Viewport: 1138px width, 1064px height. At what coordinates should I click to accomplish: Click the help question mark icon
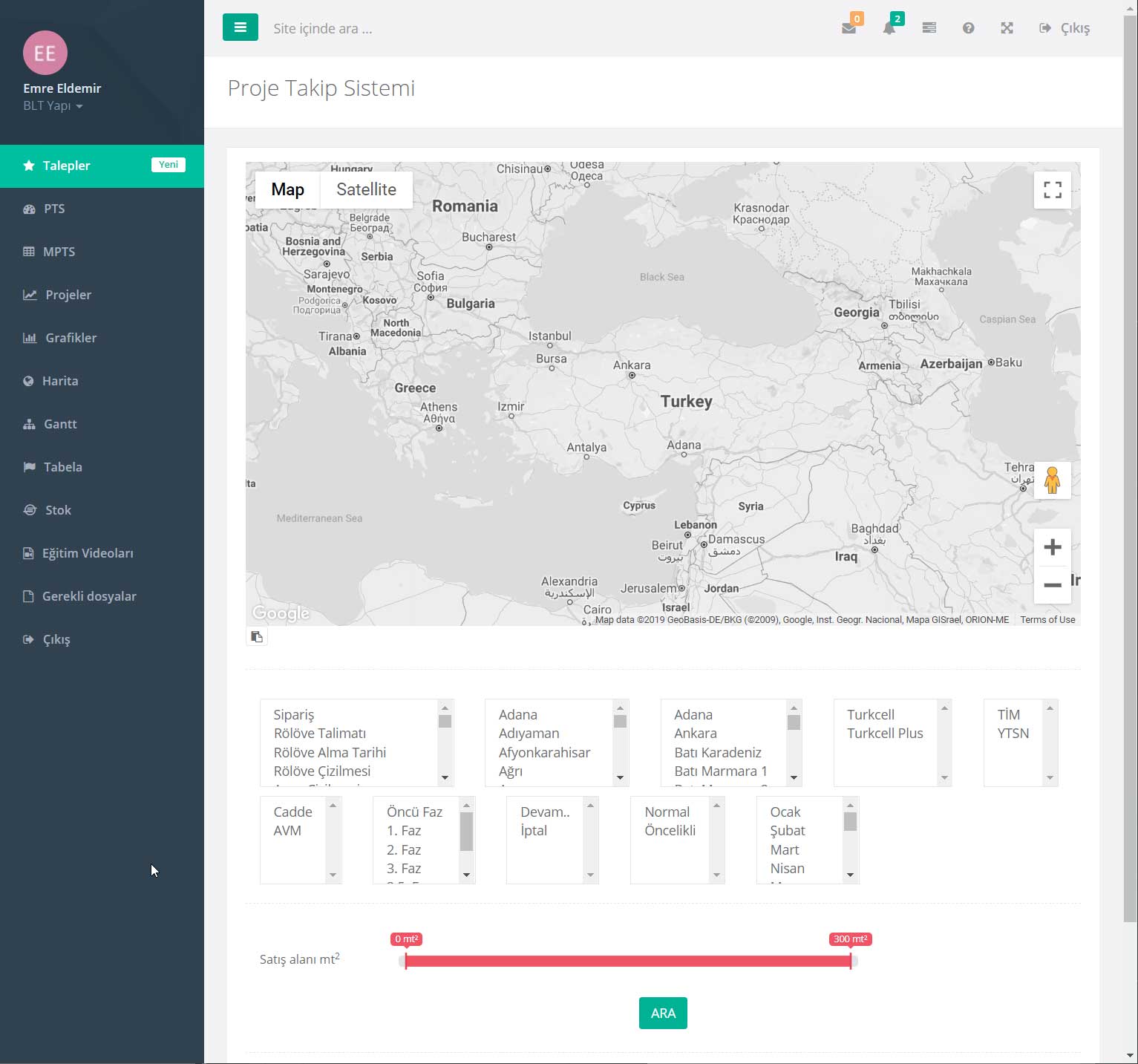[x=968, y=28]
